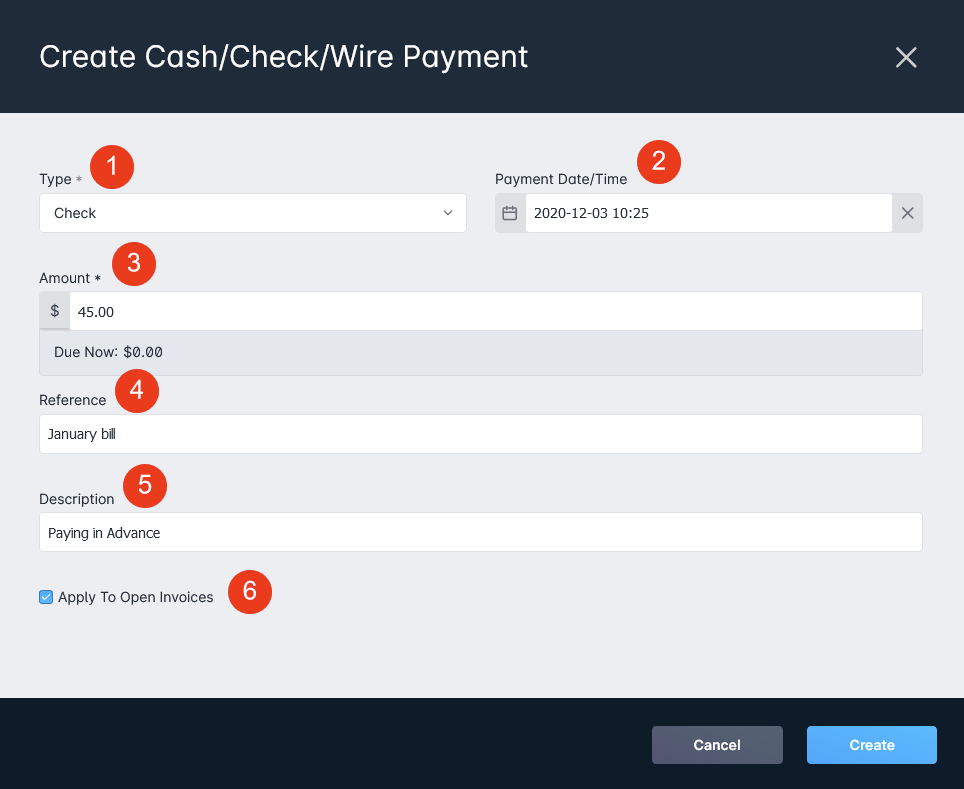This screenshot has width=964, height=789.
Task: Open the Type dropdown showing Check
Action: click(x=253, y=213)
